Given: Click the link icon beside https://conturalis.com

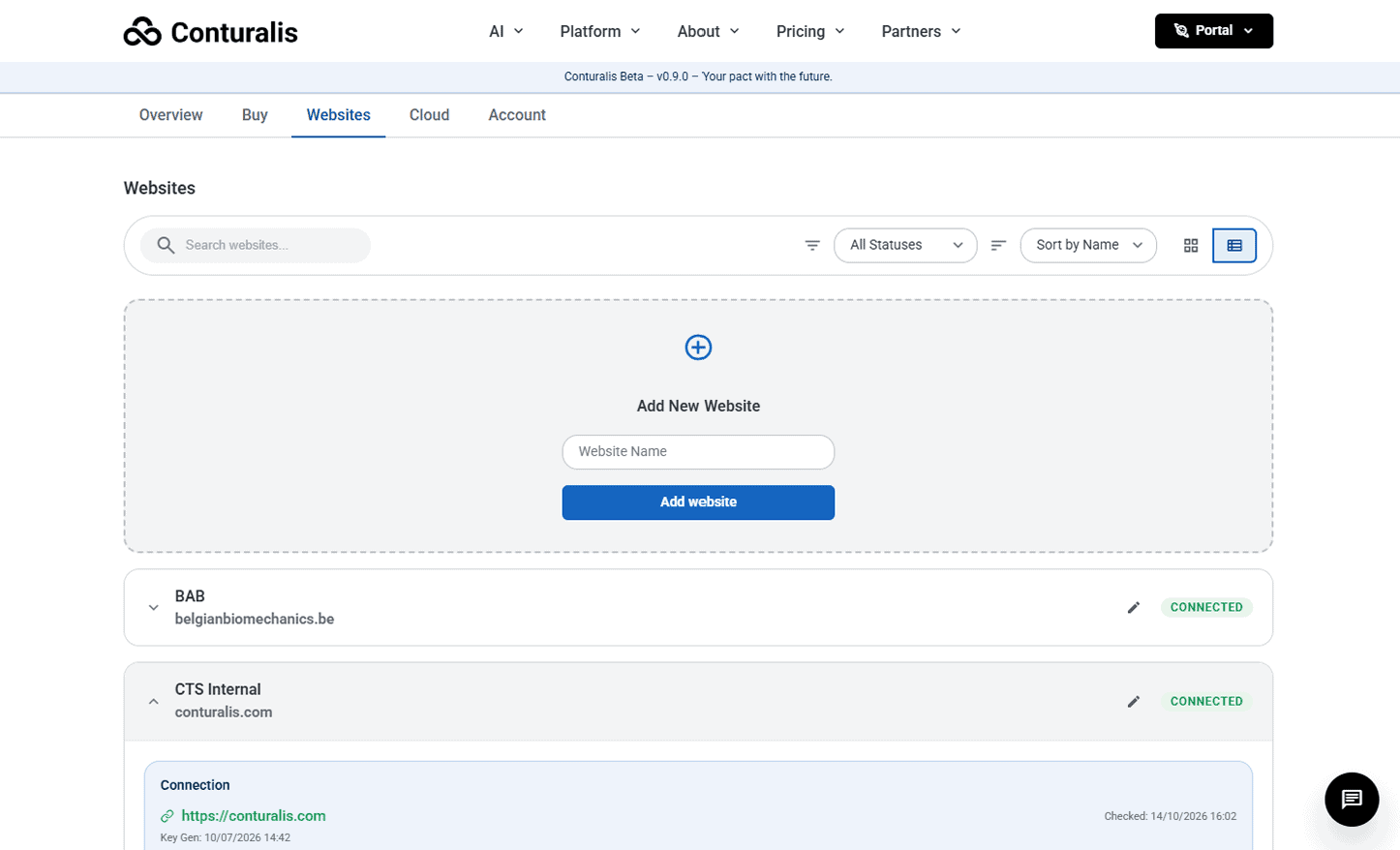Looking at the screenshot, I should point(167,816).
